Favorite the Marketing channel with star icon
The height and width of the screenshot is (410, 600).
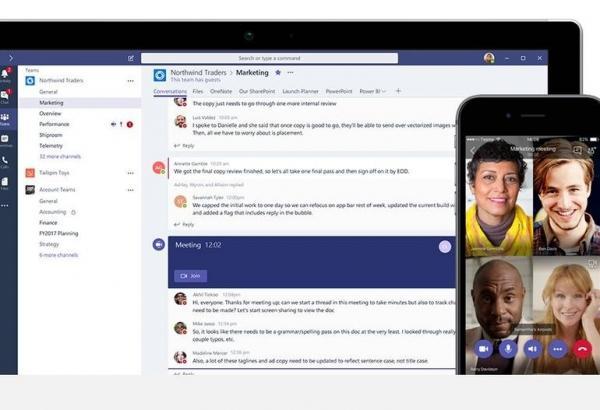coord(278,72)
